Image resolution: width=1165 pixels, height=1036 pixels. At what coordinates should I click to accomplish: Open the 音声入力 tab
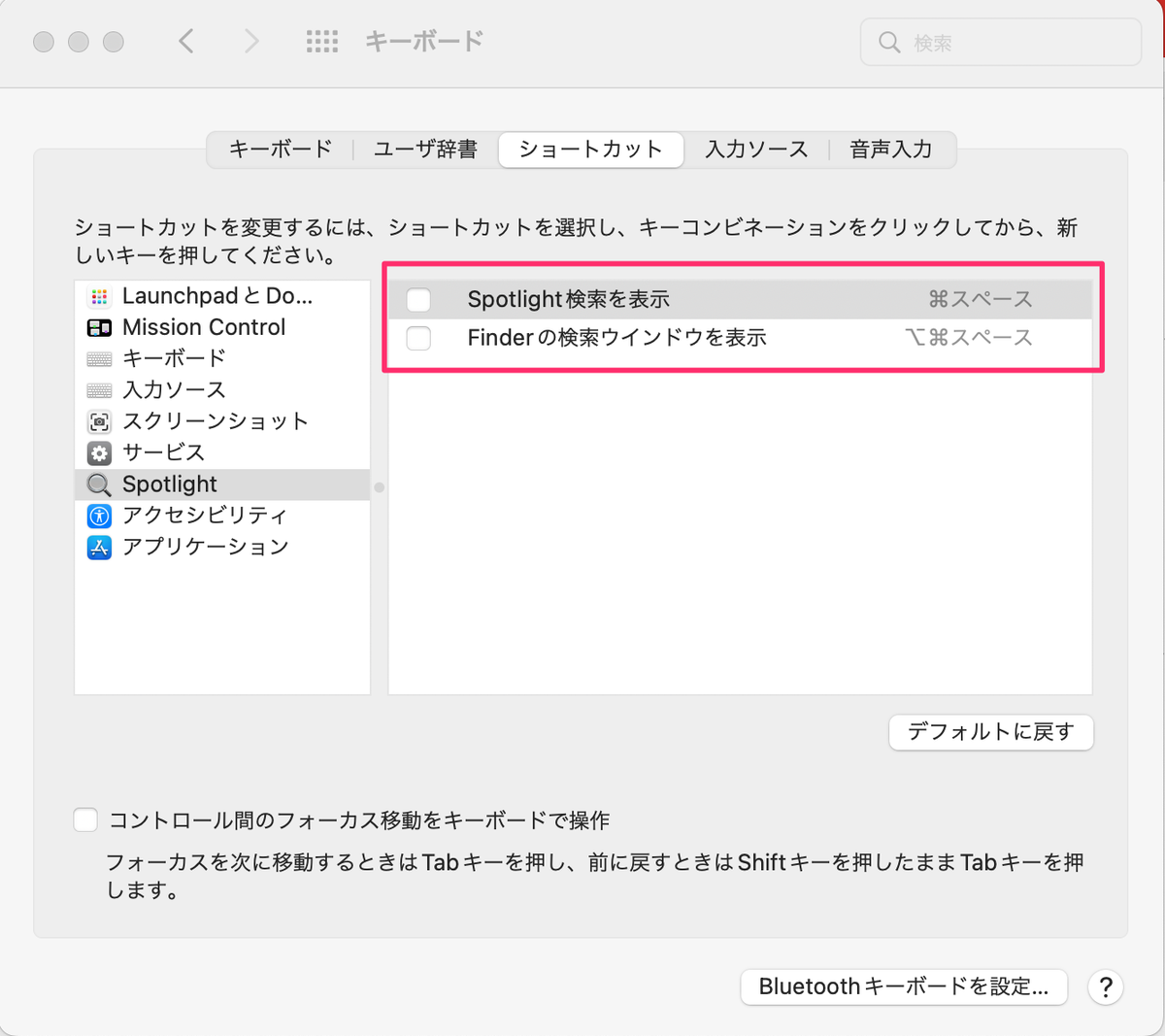pyautogui.click(x=891, y=150)
